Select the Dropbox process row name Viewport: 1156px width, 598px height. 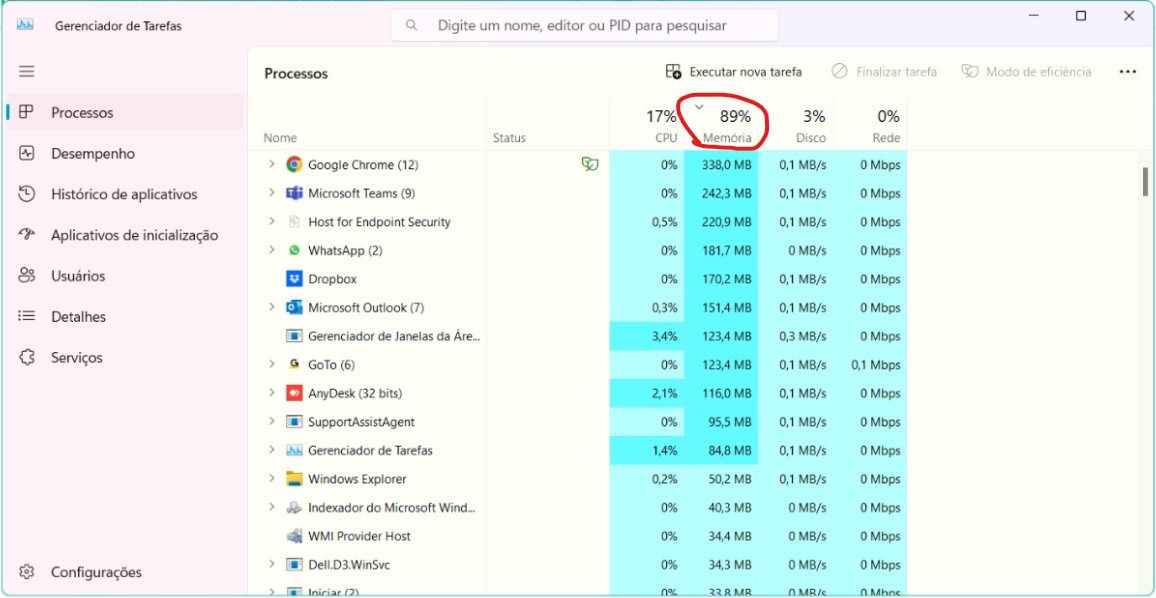point(332,279)
